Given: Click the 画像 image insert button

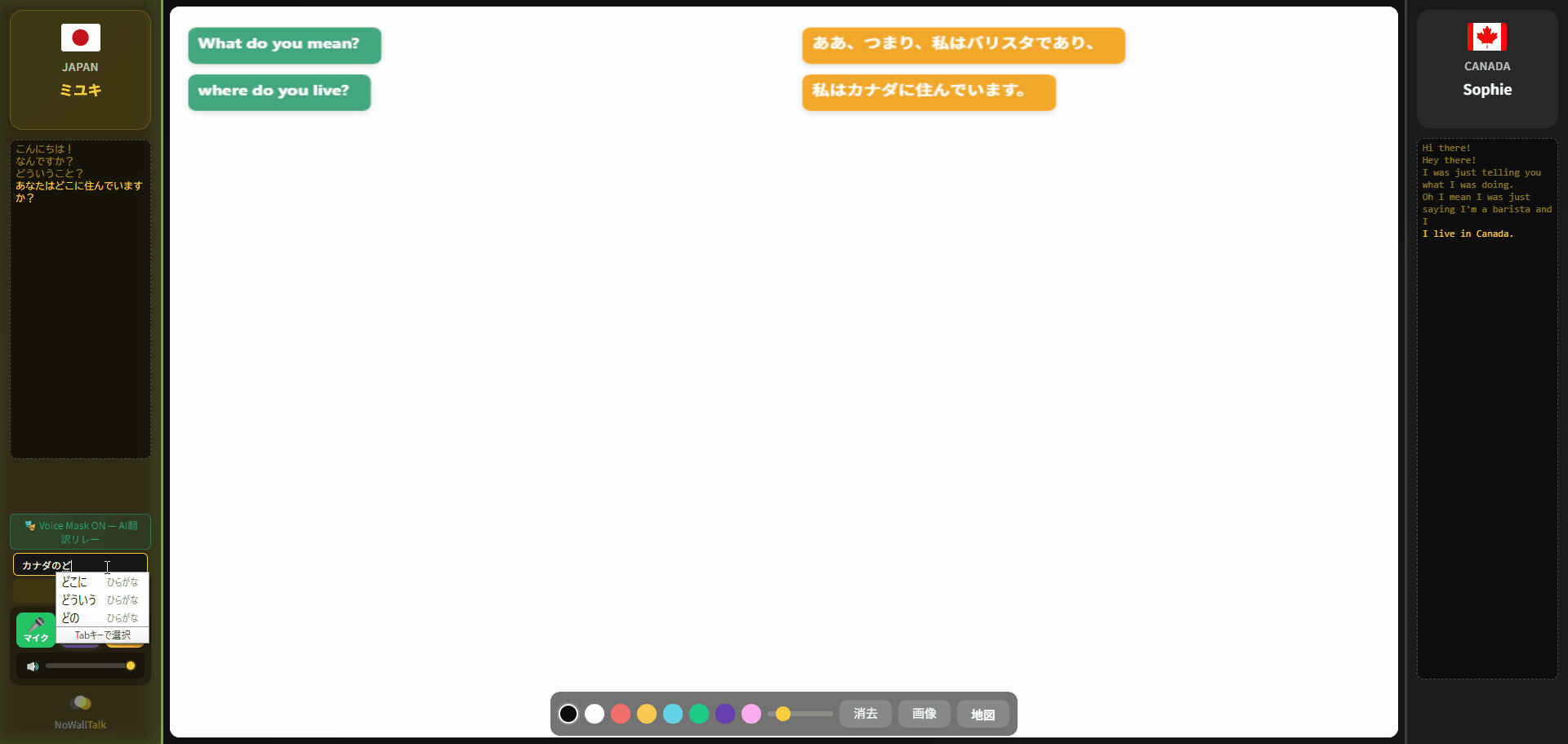Looking at the screenshot, I should click(923, 714).
